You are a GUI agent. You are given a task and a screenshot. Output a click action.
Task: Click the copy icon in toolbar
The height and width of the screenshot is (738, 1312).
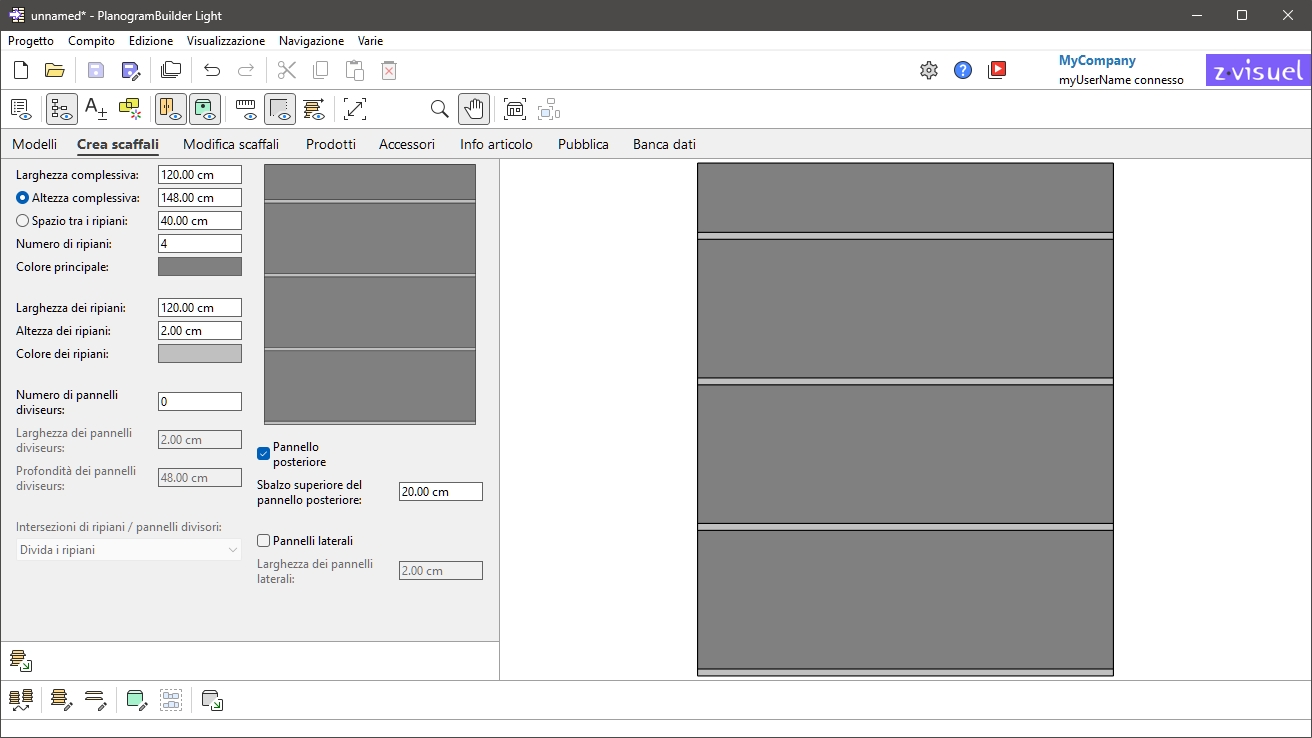pos(321,70)
